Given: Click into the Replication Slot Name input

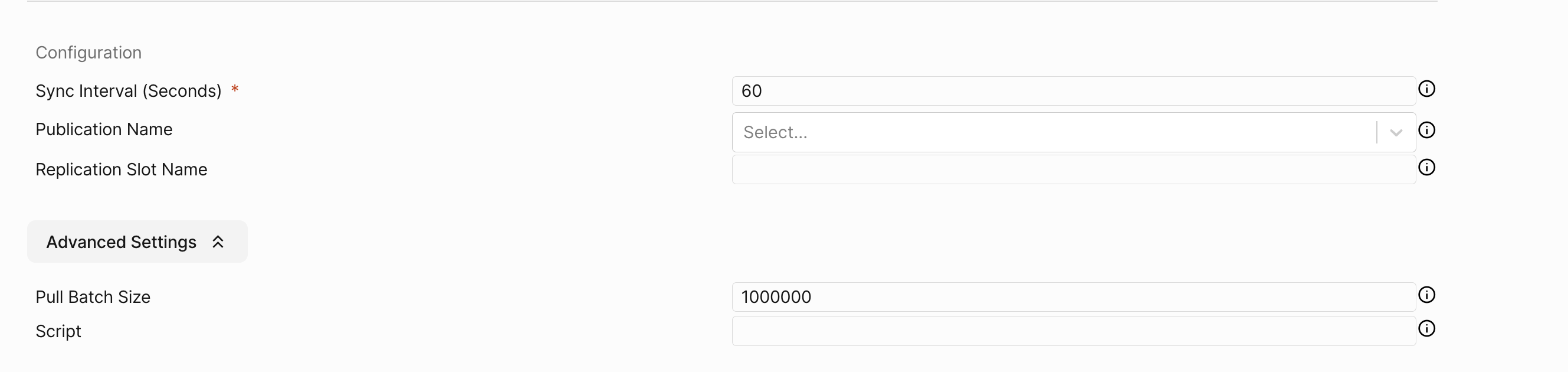Looking at the screenshot, I should click(1074, 169).
